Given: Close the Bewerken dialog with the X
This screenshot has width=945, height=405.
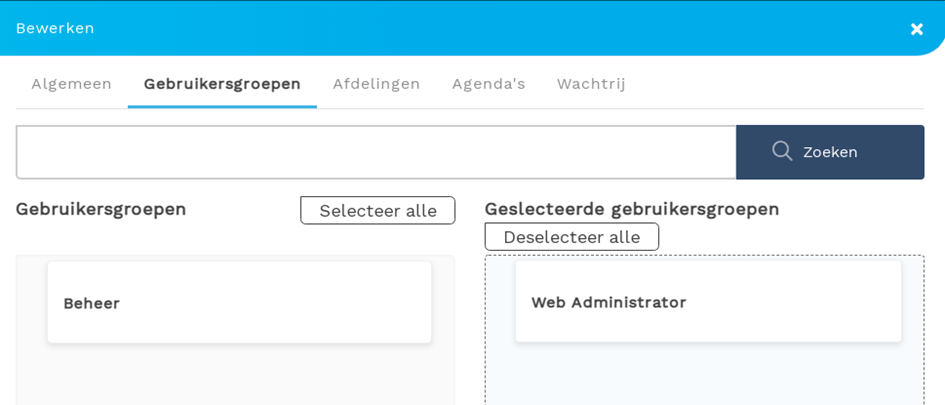Looking at the screenshot, I should click(x=916, y=29).
